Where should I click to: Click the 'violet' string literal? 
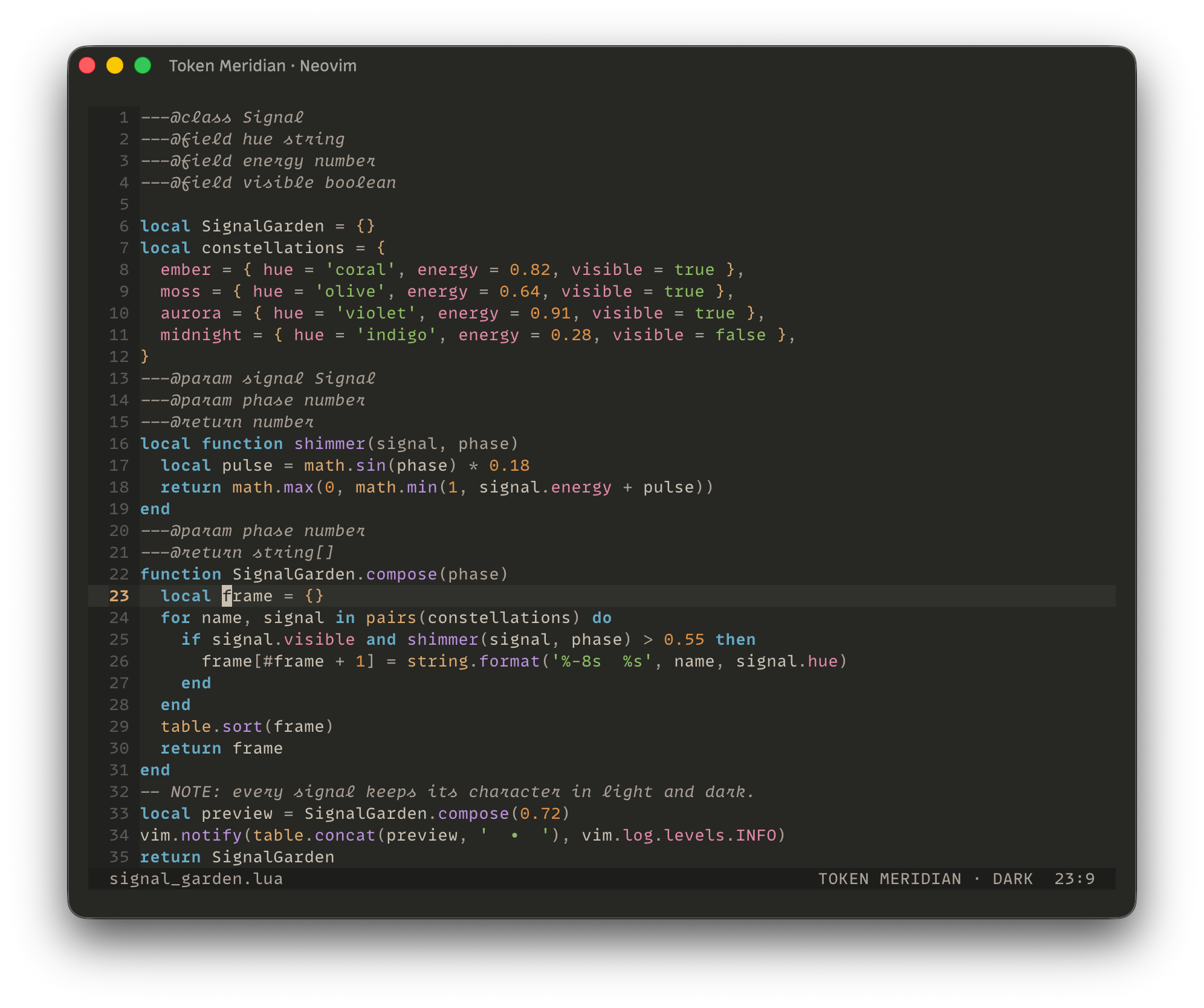pos(376,313)
